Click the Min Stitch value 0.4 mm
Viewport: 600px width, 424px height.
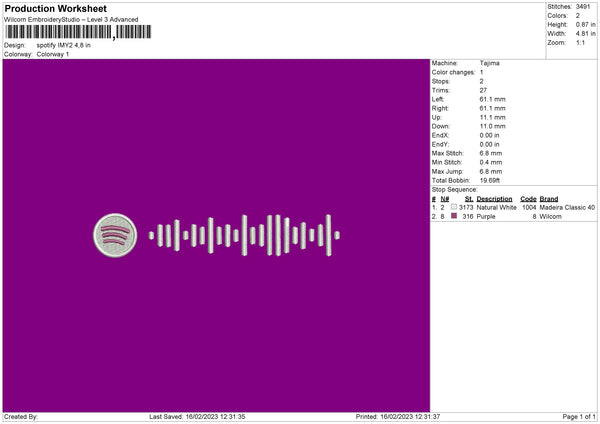click(x=491, y=163)
